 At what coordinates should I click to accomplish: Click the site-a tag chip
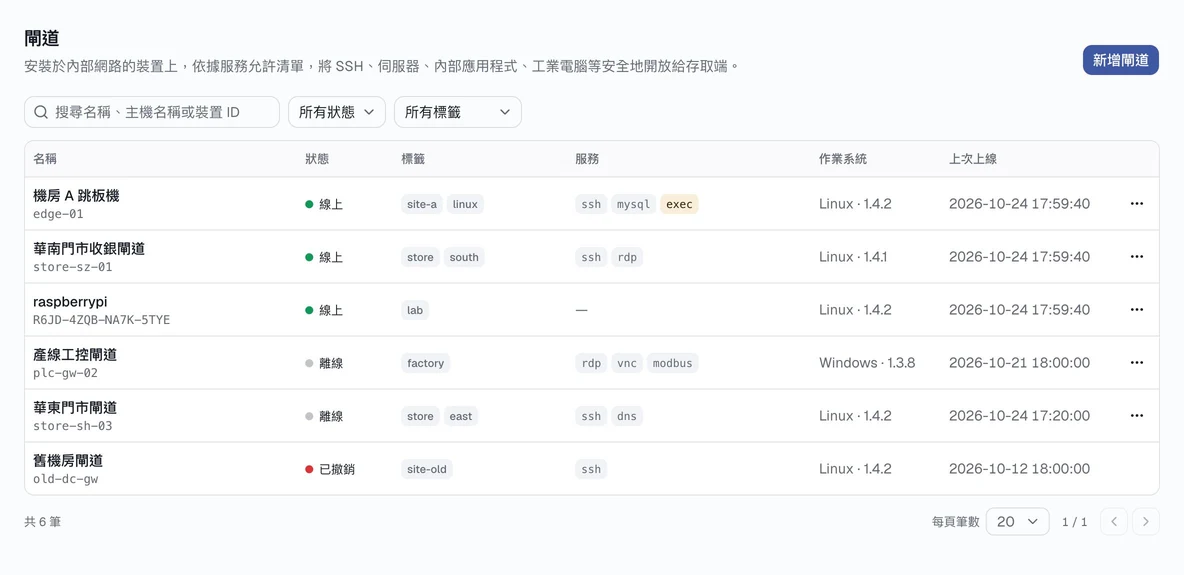coord(422,204)
